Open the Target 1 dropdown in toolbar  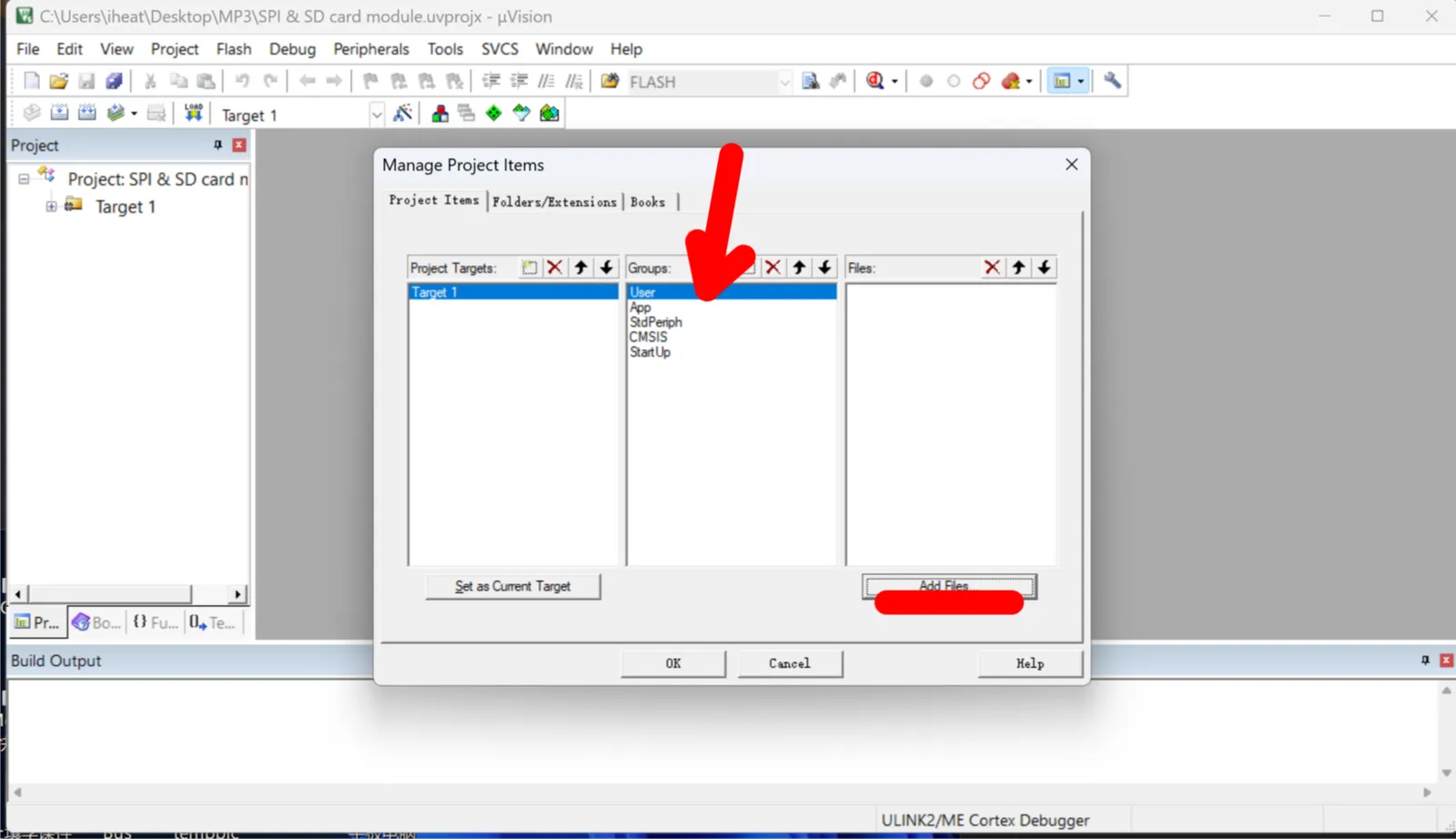376,115
